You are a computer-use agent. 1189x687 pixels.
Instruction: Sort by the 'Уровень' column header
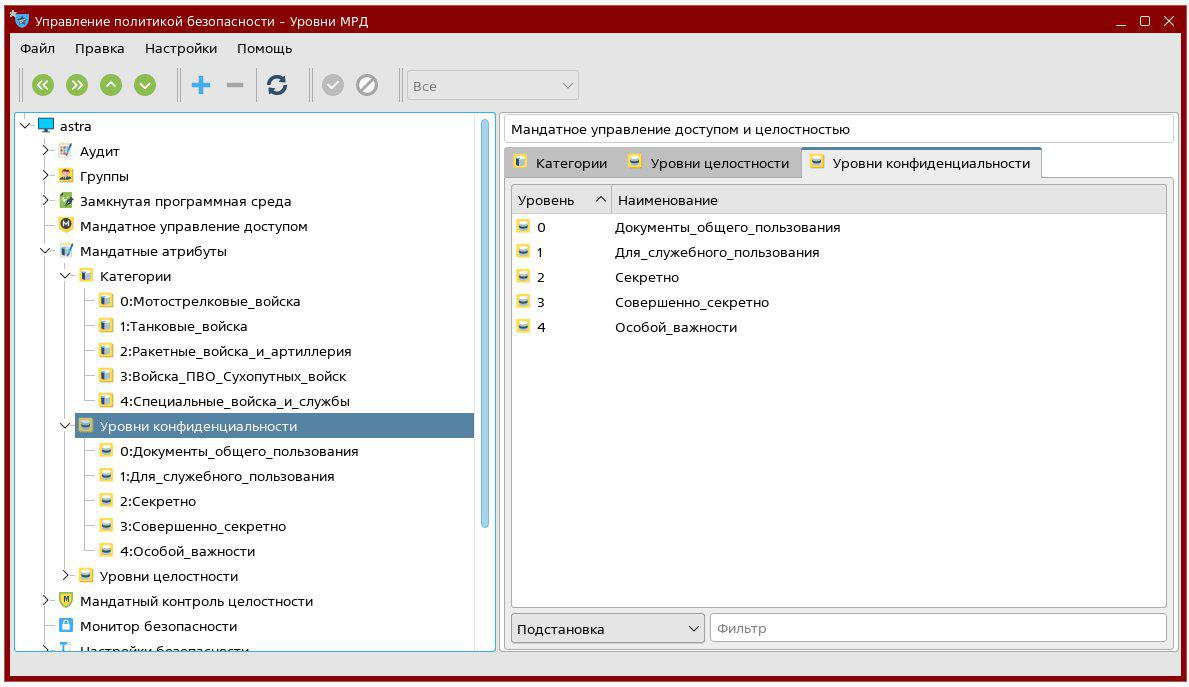[560, 200]
